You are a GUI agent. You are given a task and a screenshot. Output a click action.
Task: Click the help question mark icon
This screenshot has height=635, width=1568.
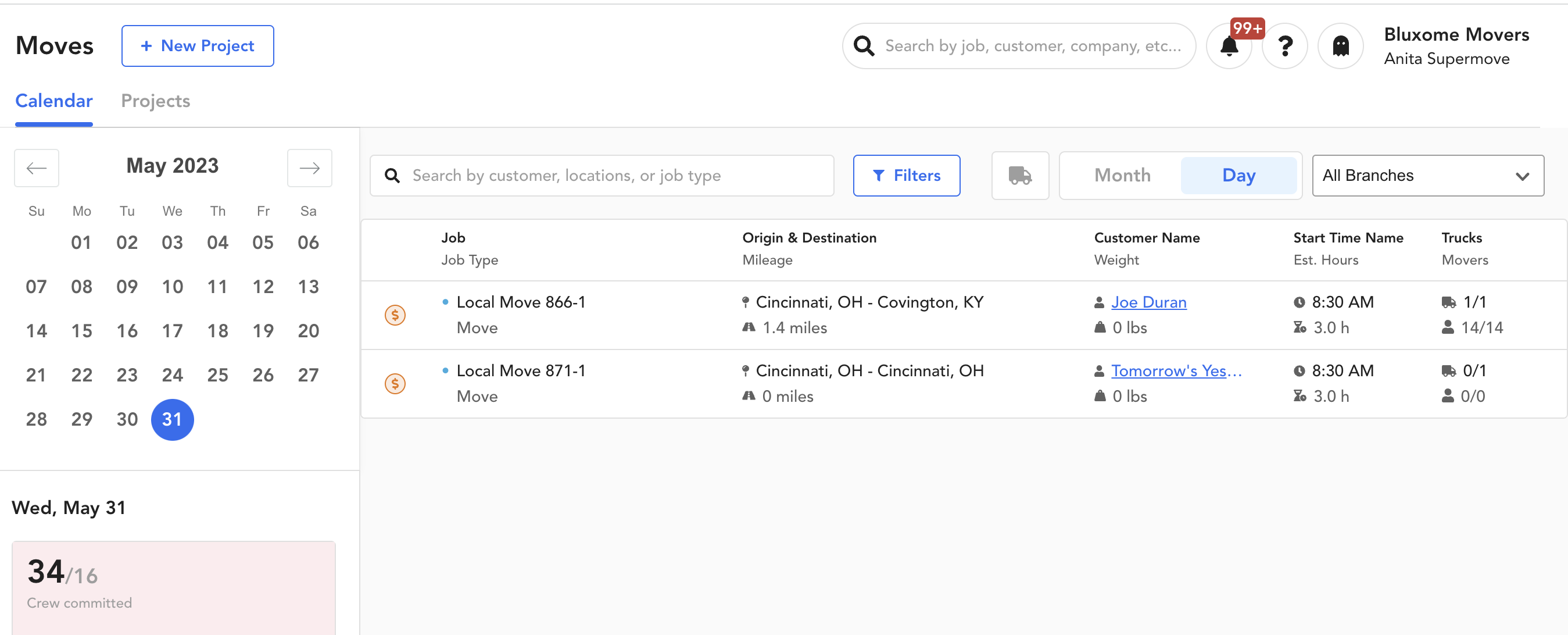pos(1284,47)
